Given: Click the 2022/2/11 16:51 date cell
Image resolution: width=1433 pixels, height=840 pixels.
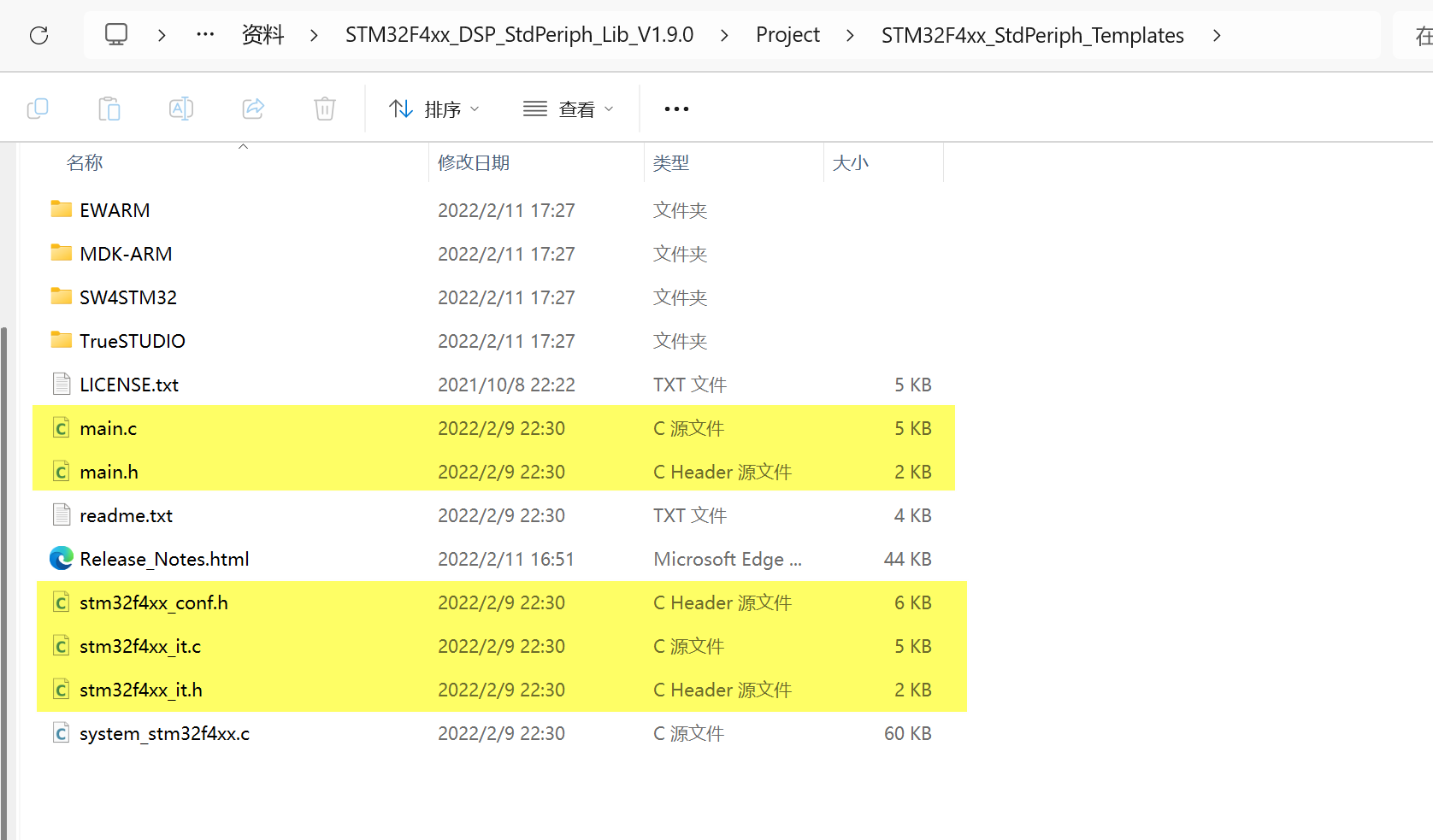Looking at the screenshot, I should pyautogui.click(x=506, y=559).
